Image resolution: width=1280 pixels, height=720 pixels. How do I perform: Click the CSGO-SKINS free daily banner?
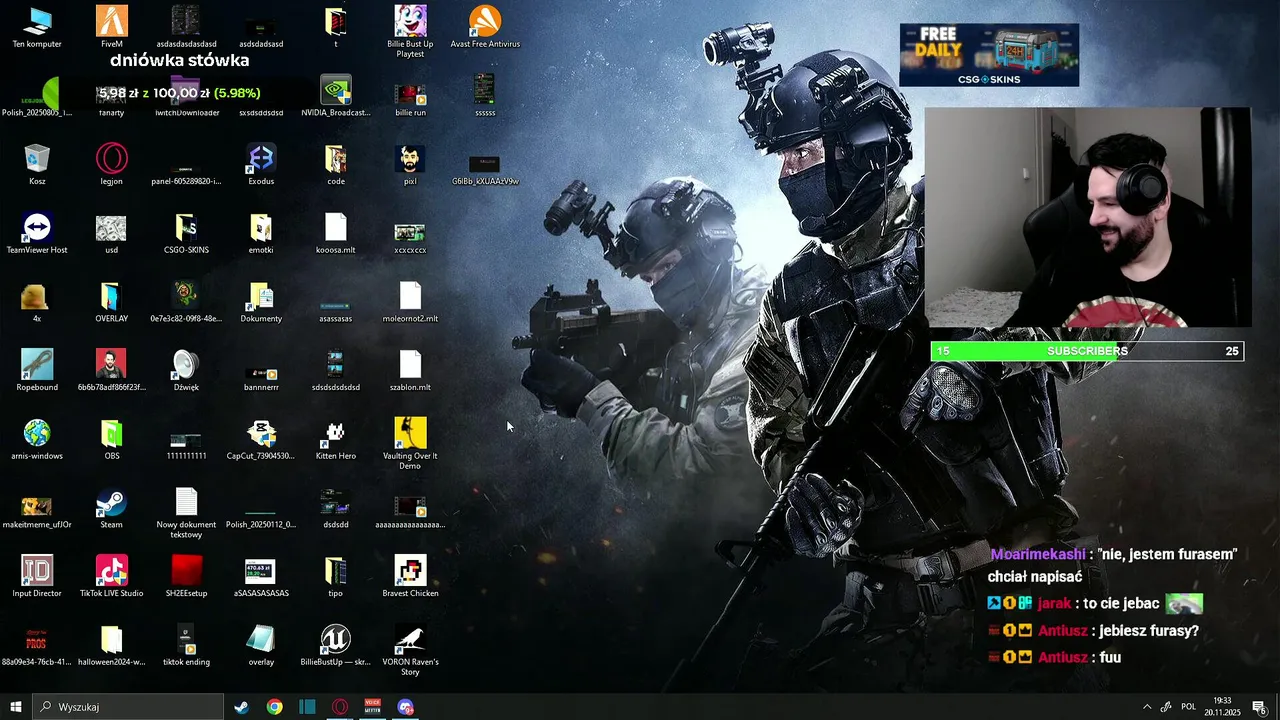[x=989, y=55]
